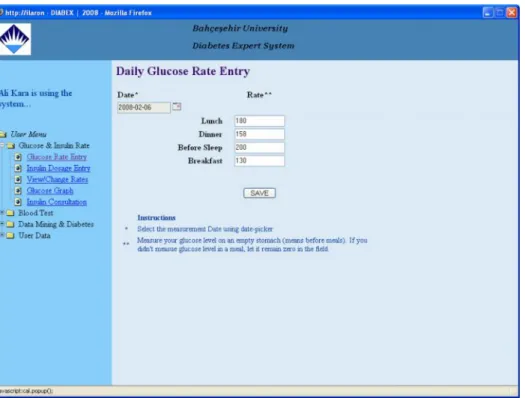525x398 pixels.
Task: Click the Date* field label
Action: tap(128, 95)
